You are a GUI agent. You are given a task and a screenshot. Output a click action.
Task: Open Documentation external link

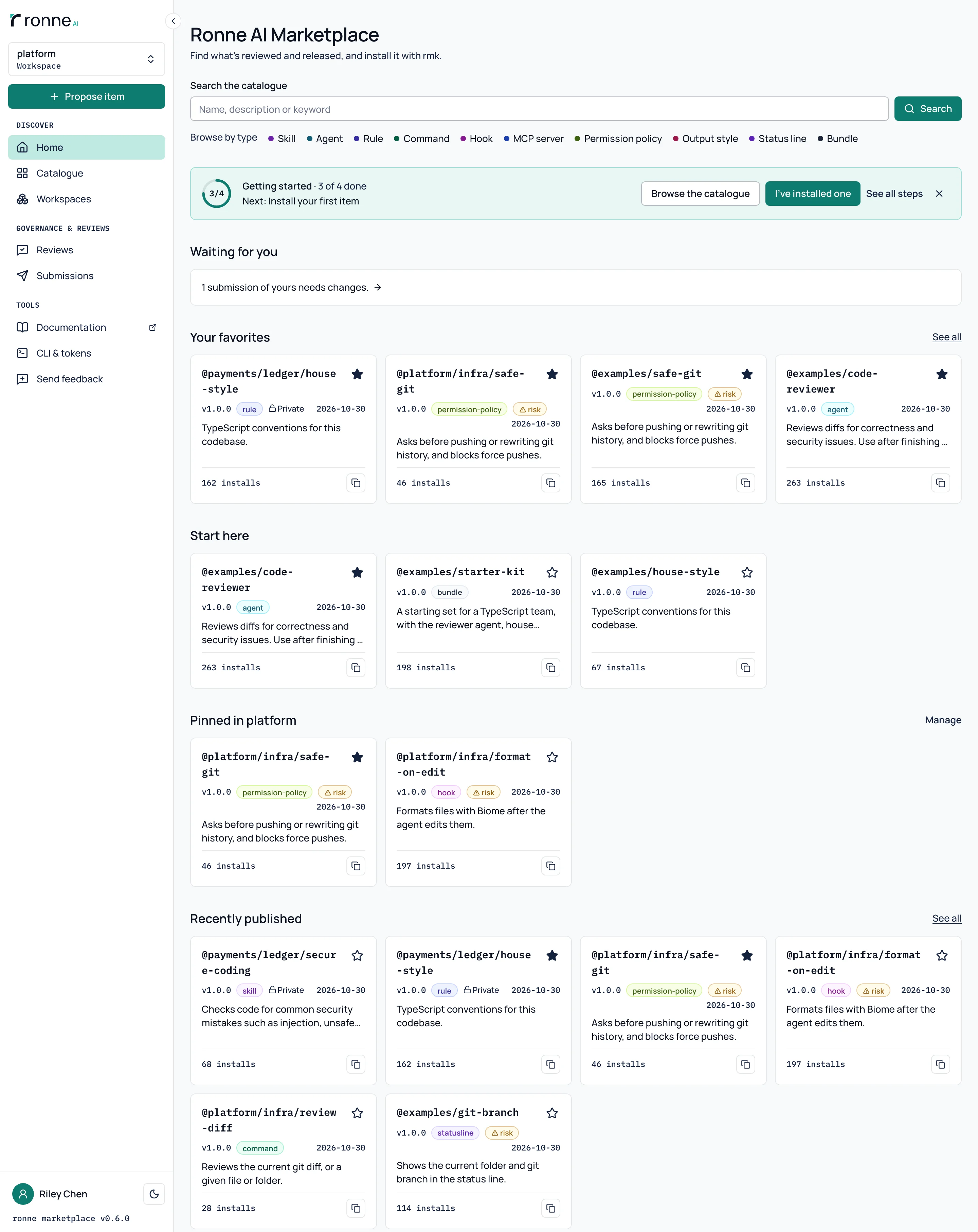[x=86, y=327]
